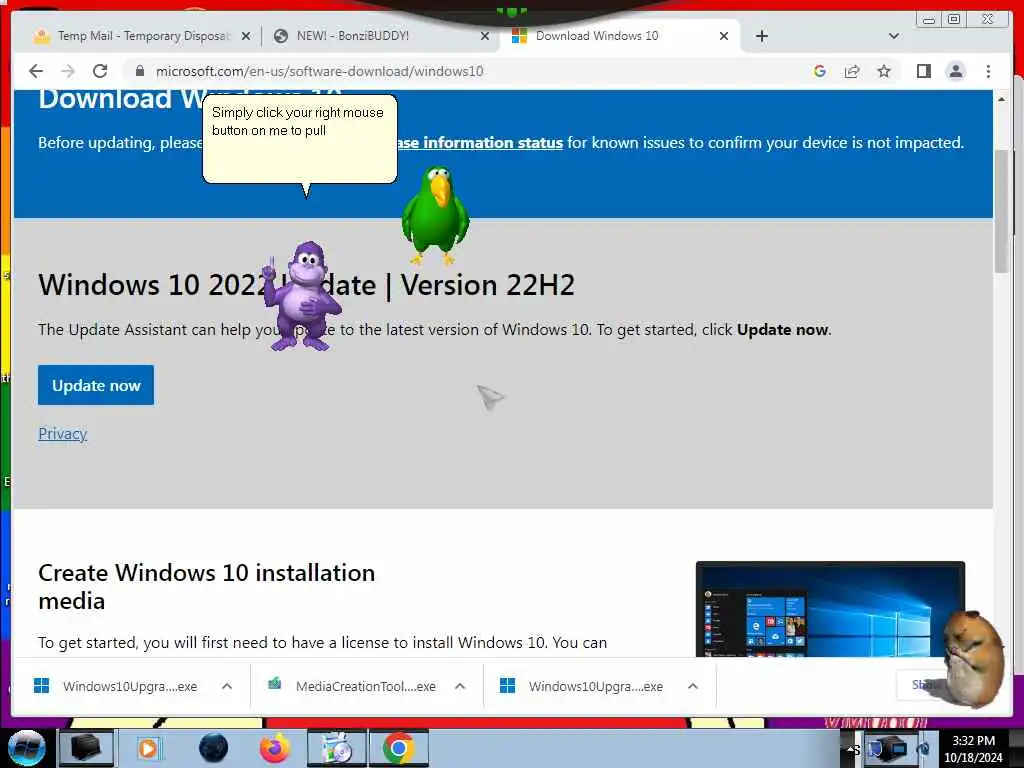Click the scrollbar up arrow

(x=1001, y=99)
